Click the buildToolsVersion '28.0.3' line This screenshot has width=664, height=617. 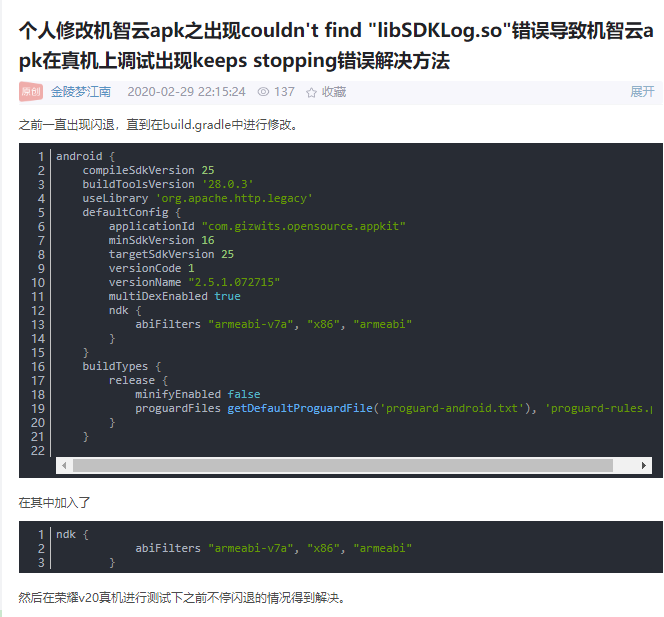tap(168, 184)
